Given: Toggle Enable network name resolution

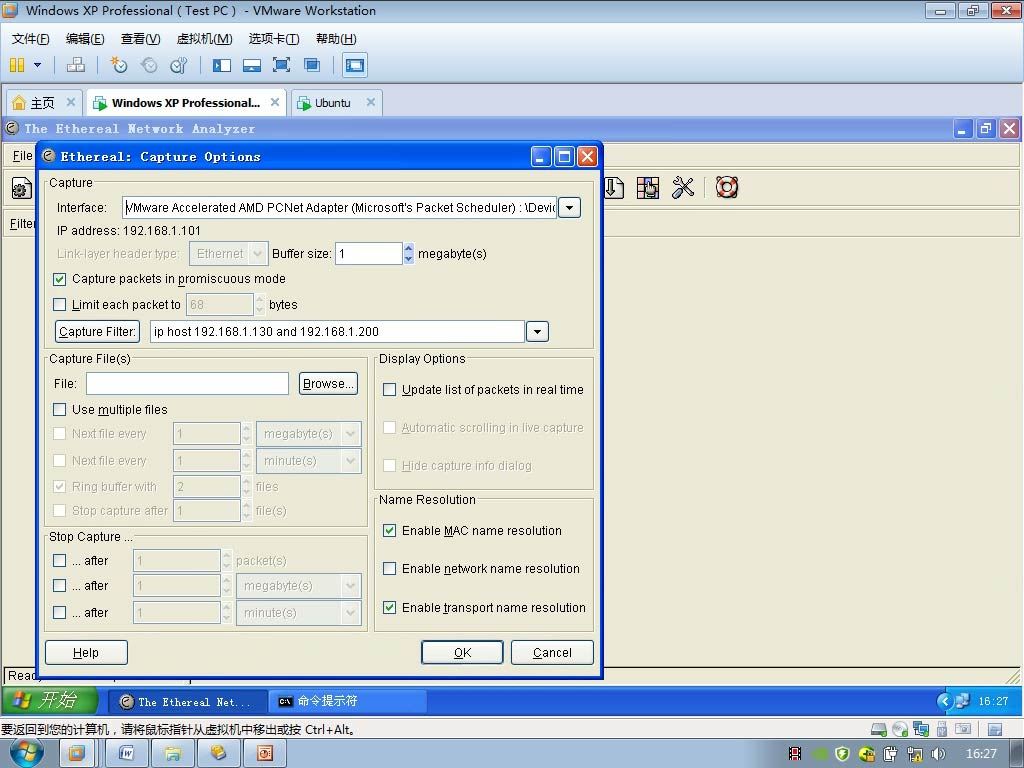Looking at the screenshot, I should [x=389, y=569].
